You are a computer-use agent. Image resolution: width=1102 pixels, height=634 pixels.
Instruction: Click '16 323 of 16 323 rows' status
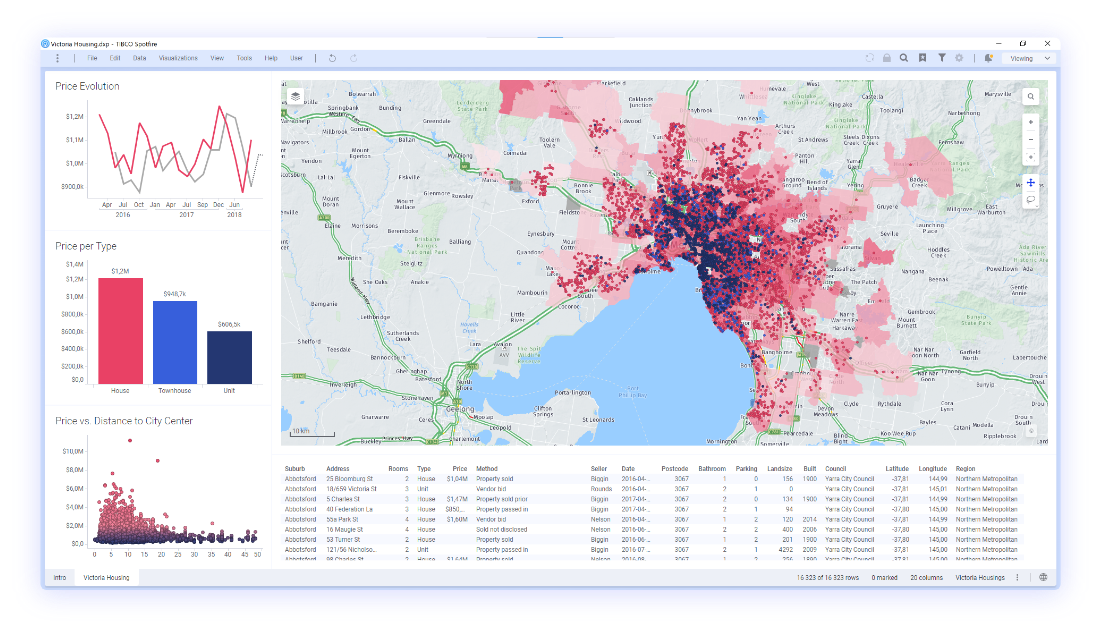(x=828, y=577)
